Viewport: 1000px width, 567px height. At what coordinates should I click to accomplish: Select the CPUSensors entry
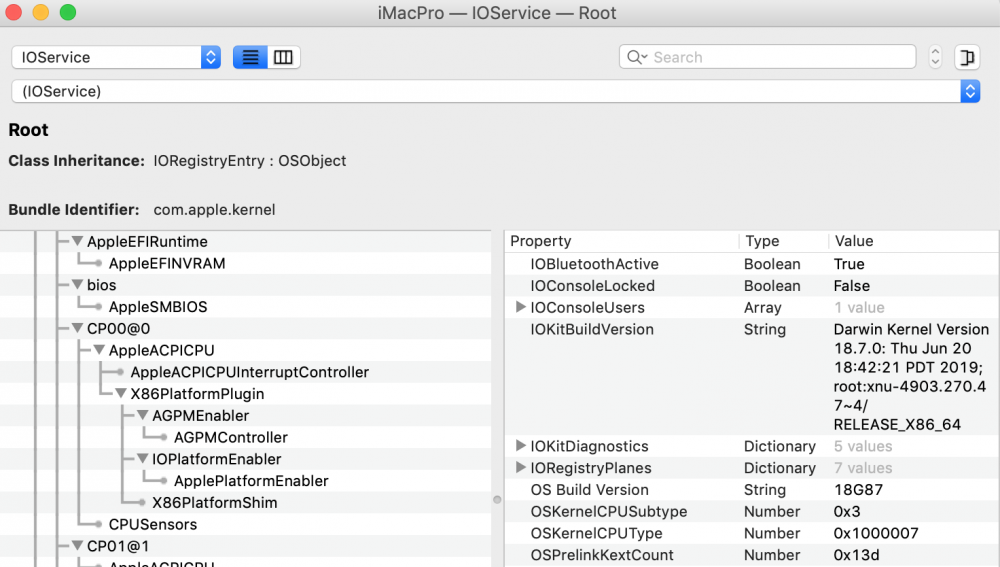152,524
